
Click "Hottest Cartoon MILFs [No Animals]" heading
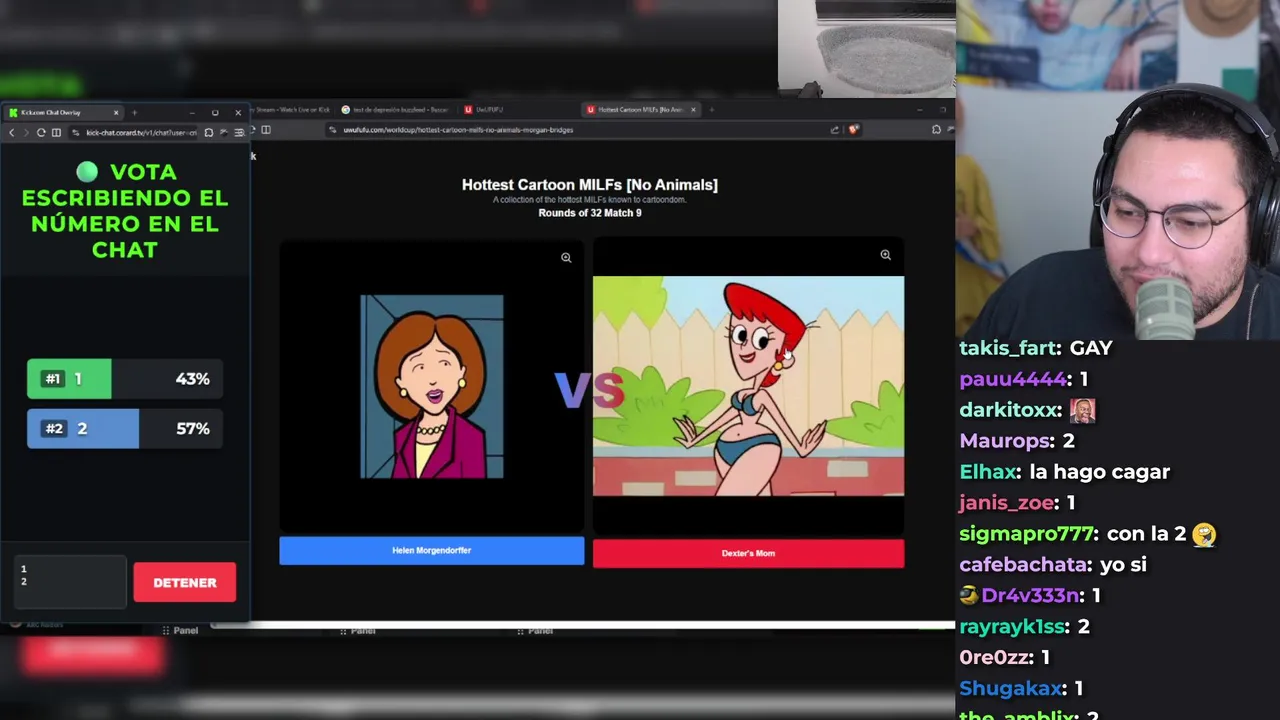pos(590,185)
